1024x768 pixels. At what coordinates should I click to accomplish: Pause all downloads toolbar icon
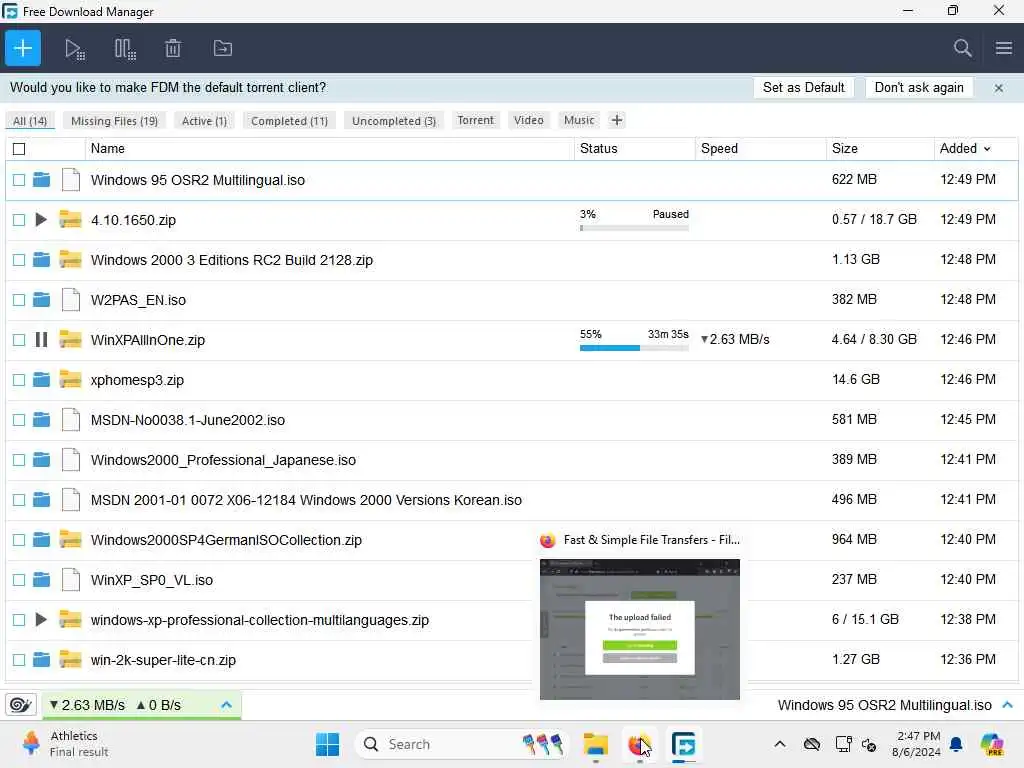click(125, 49)
